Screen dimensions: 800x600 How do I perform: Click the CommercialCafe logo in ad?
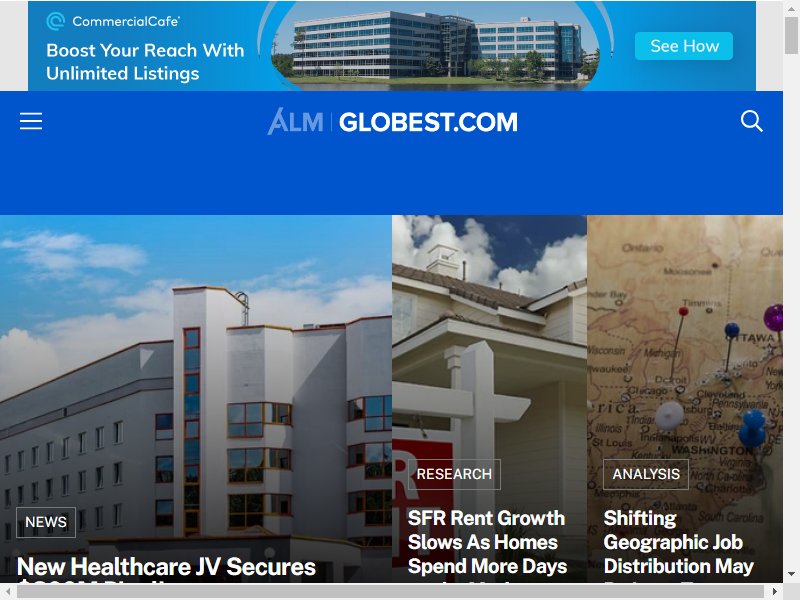tap(113, 21)
